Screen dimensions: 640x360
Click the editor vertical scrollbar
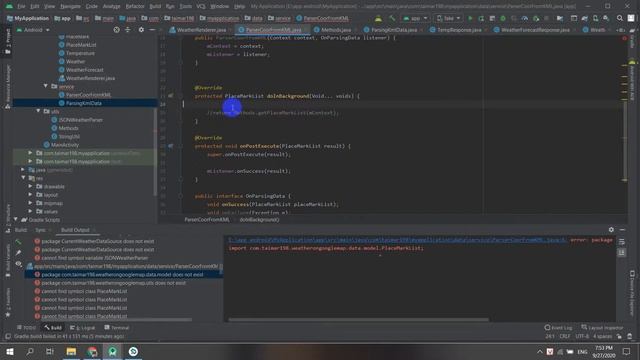coord(624,141)
